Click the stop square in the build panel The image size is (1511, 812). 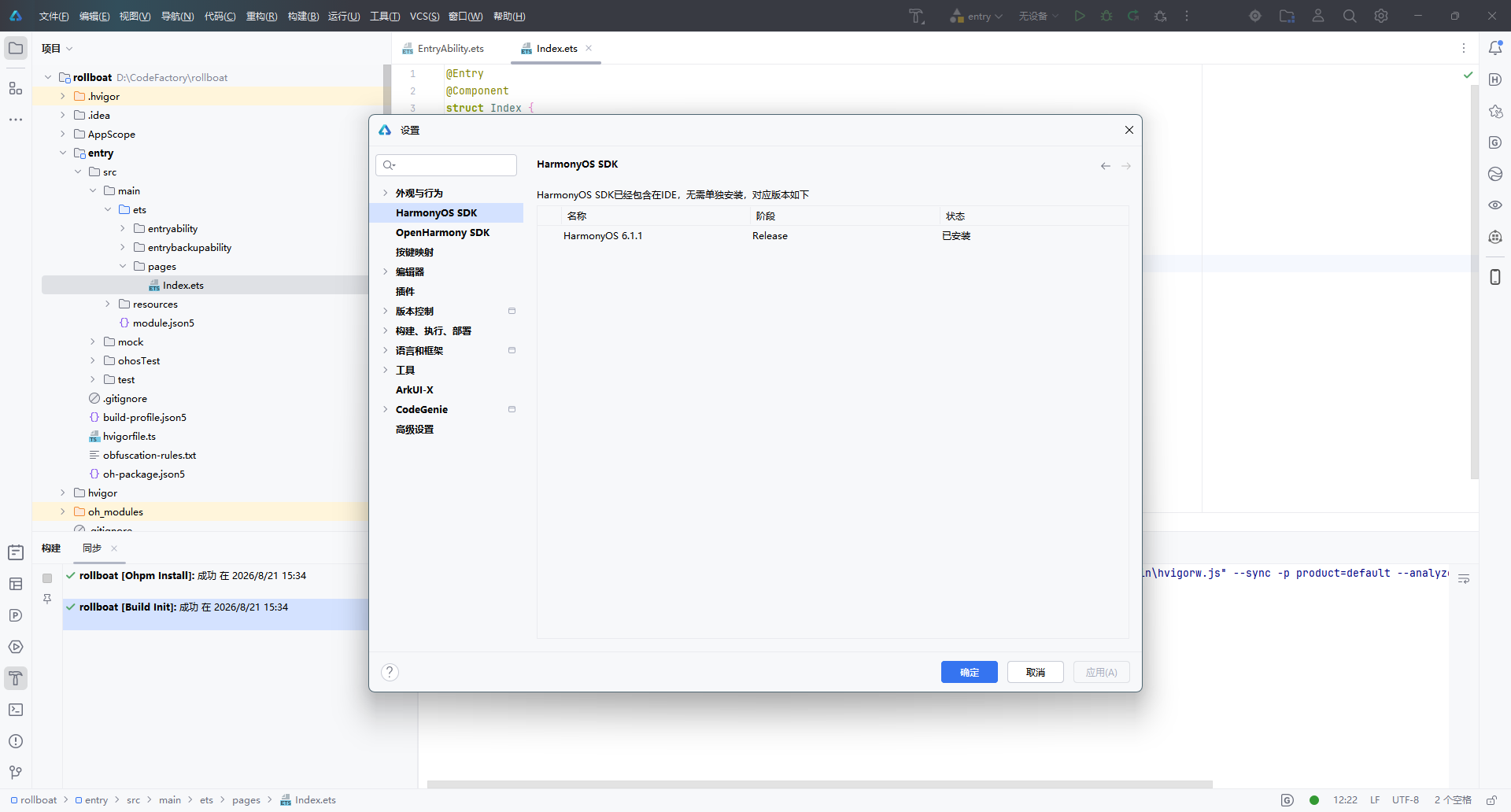[47, 578]
